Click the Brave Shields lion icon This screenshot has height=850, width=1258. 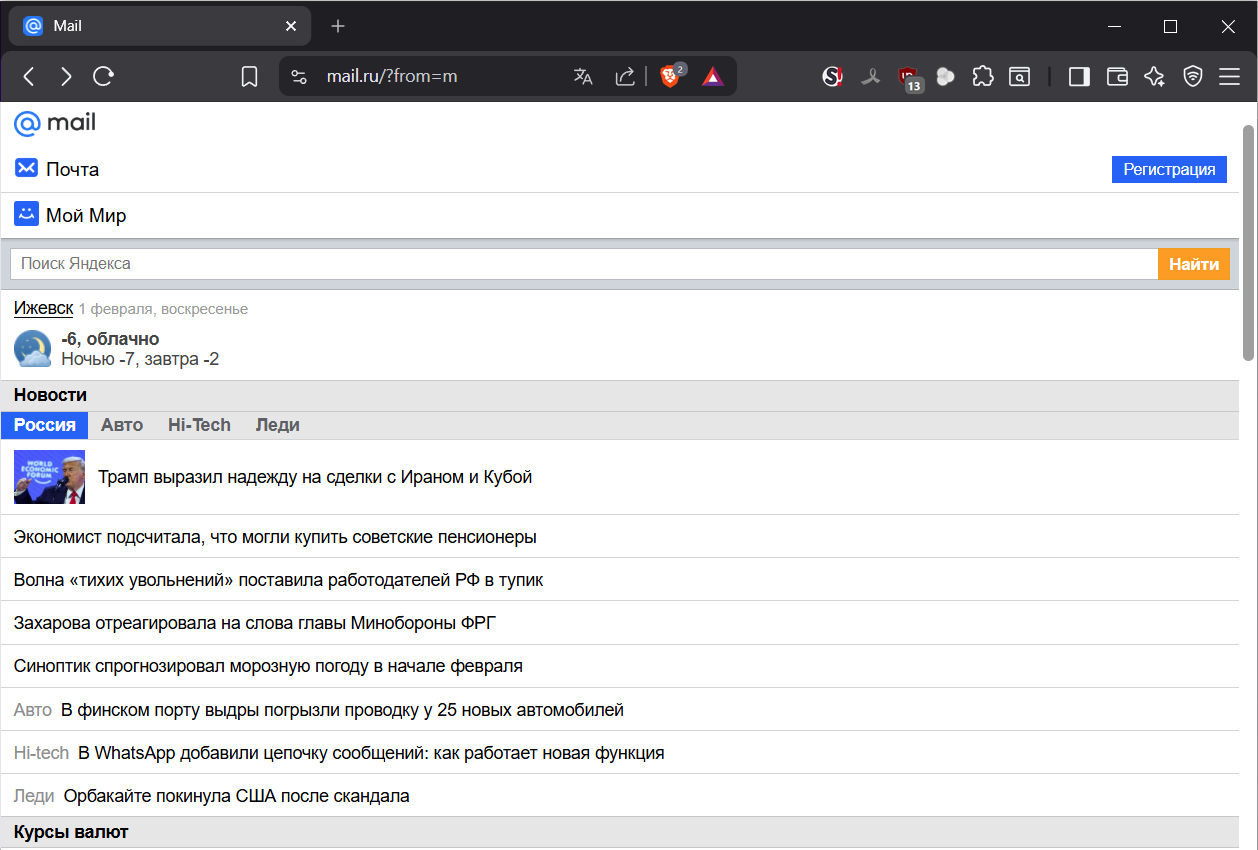(670, 76)
